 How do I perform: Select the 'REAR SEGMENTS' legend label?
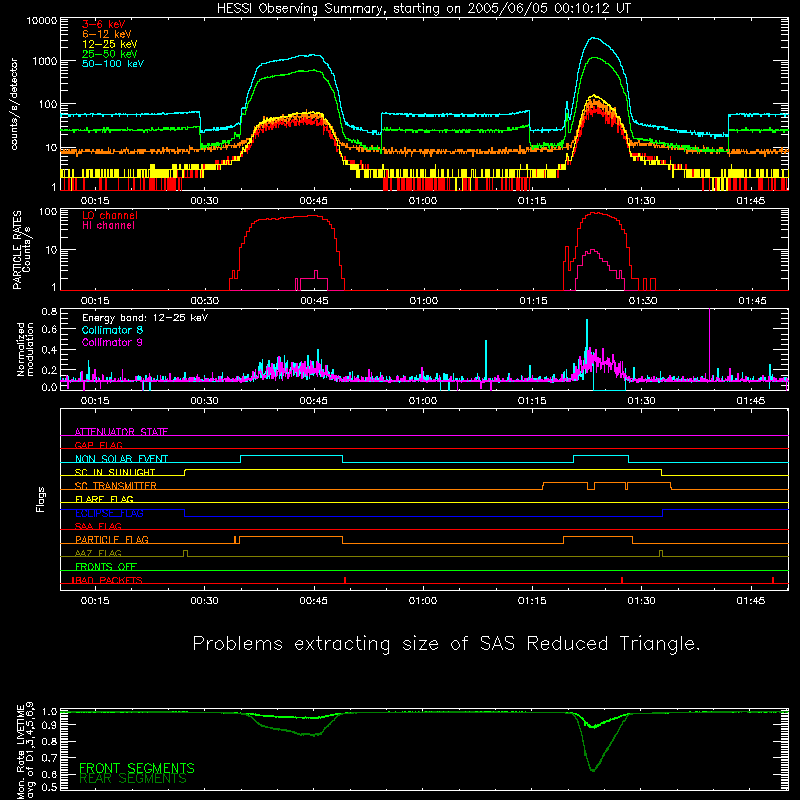[x=133, y=779]
